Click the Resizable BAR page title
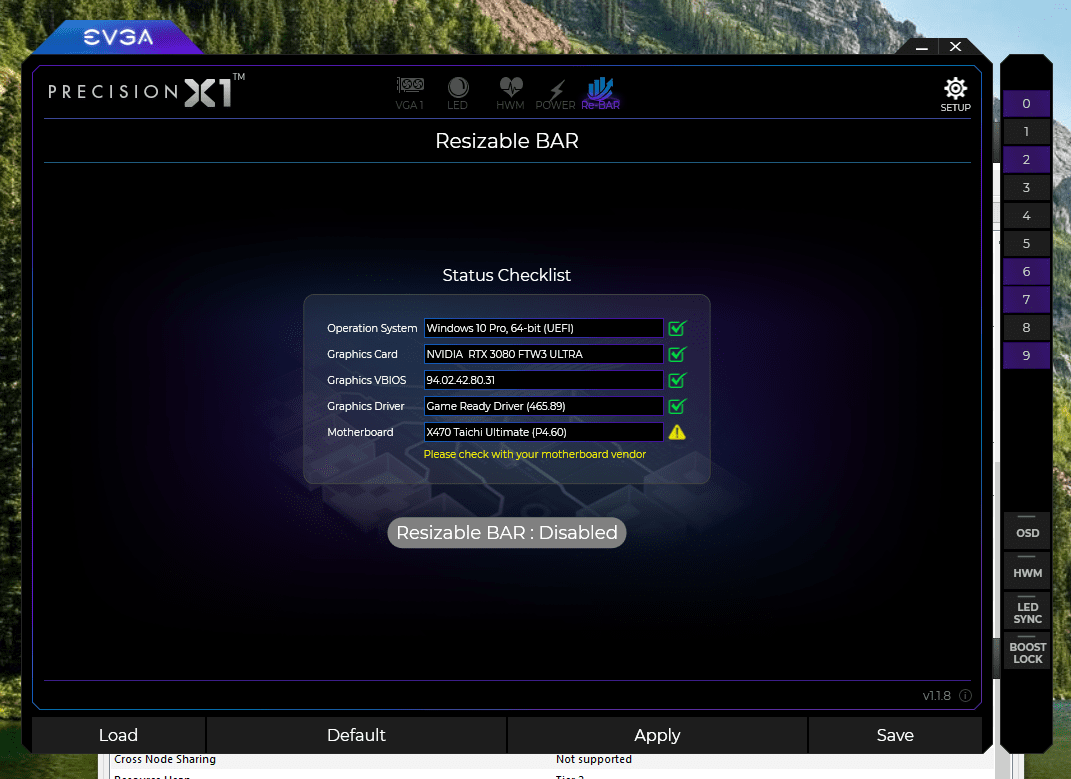Image resolution: width=1071 pixels, height=779 pixels. [x=507, y=141]
